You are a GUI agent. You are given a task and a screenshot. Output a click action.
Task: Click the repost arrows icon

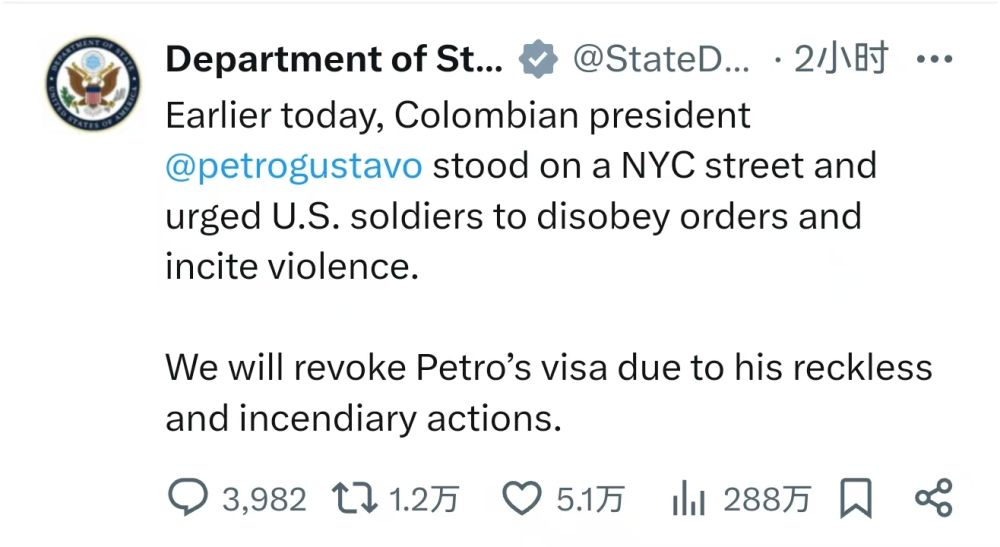pyautogui.click(x=355, y=498)
